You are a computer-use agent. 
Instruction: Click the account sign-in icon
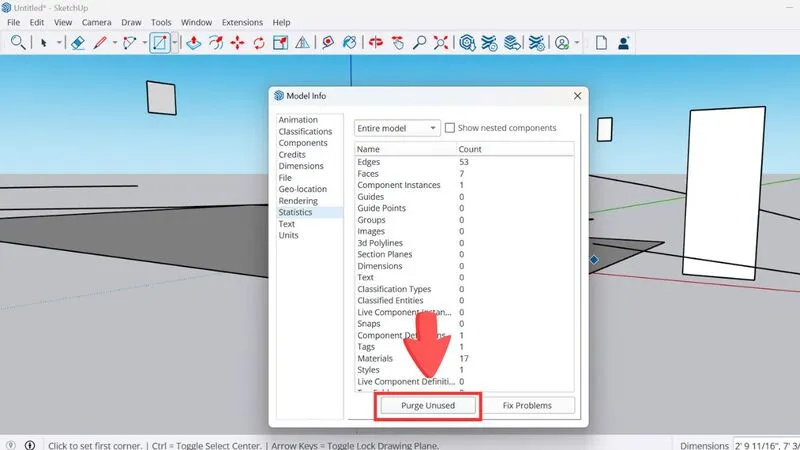click(x=562, y=43)
